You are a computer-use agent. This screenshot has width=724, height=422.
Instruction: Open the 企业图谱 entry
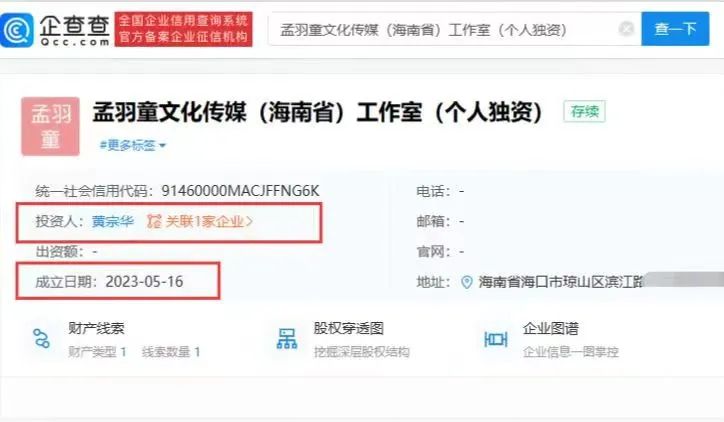pyautogui.click(x=550, y=328)
